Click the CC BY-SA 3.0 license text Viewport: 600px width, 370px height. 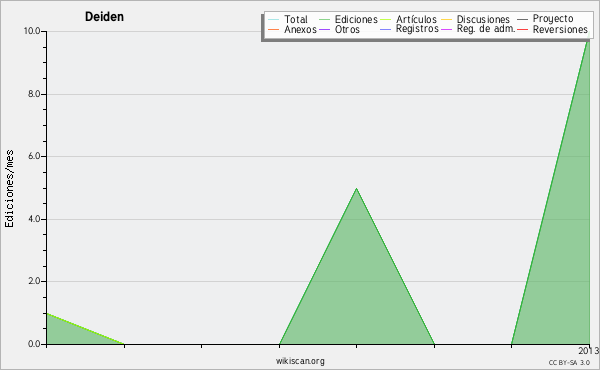pos(569,362)
